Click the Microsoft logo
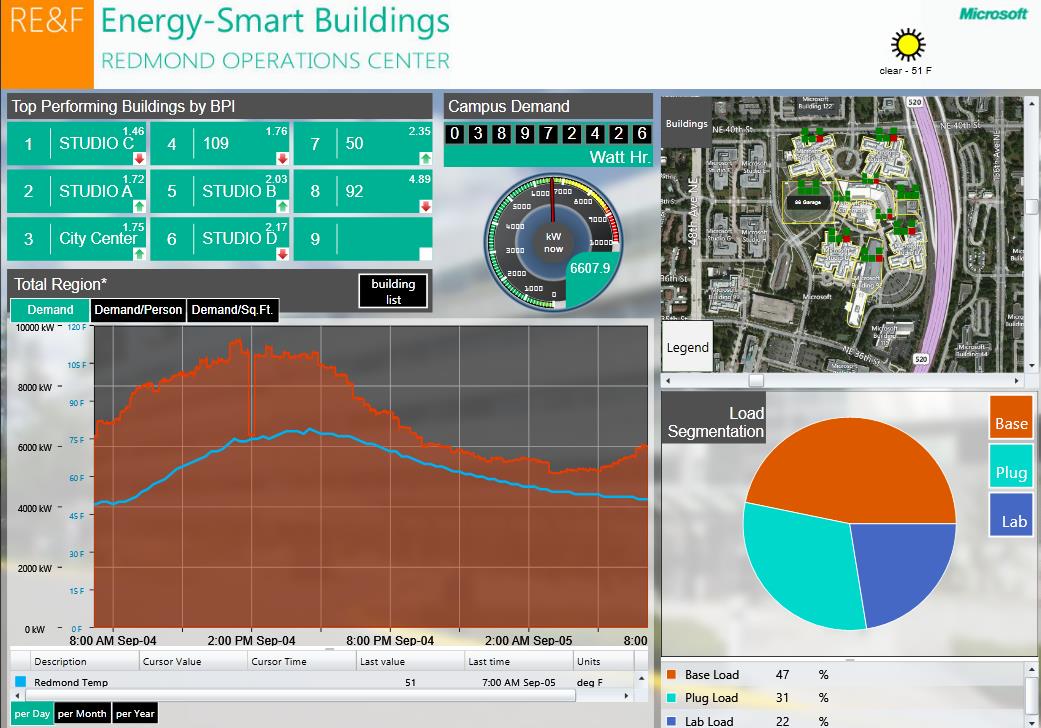1041x728 pixels. [x=993, y=14]
